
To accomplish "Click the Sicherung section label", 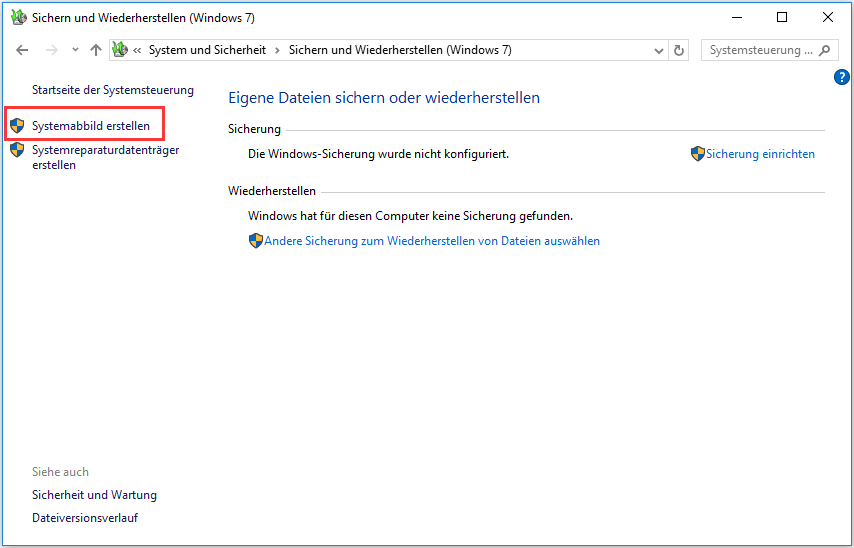I will coord(254,129).
